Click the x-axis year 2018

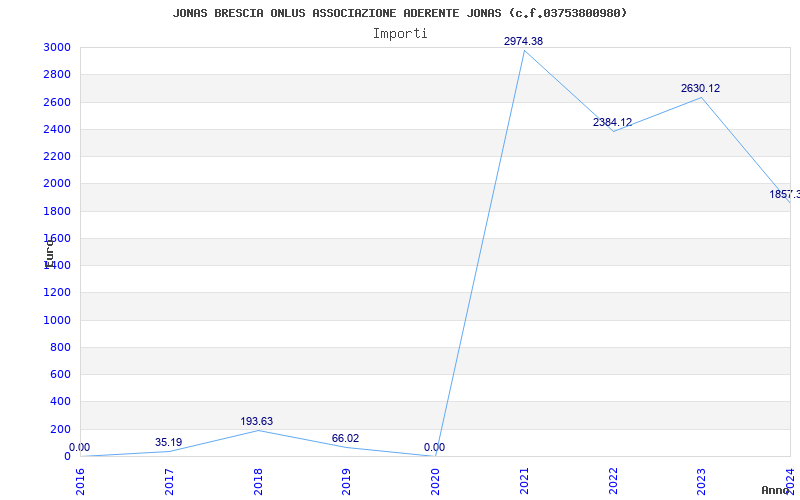point(258,482)
